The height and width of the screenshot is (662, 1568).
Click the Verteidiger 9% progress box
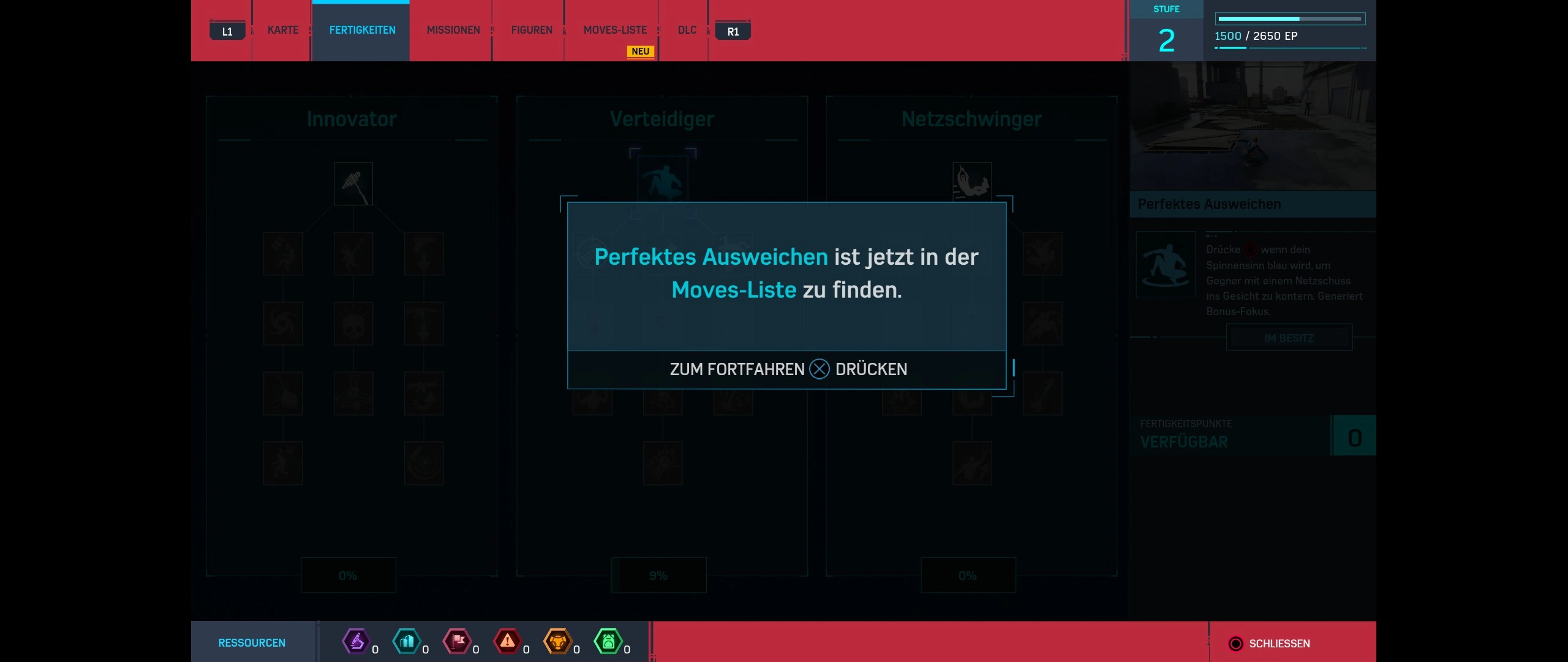[658, 576]
